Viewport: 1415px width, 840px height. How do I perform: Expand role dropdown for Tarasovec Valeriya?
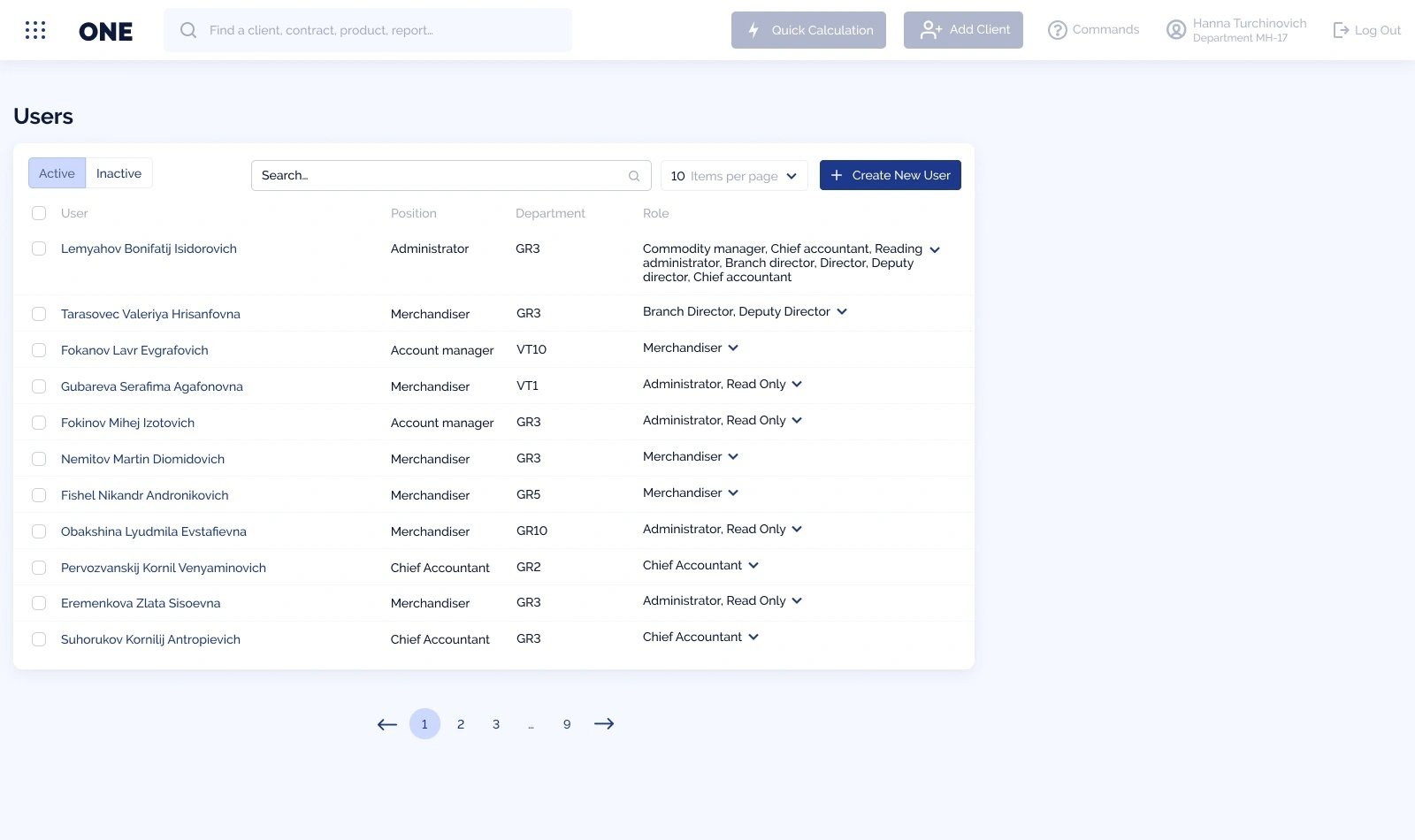[x=842, y=311]
